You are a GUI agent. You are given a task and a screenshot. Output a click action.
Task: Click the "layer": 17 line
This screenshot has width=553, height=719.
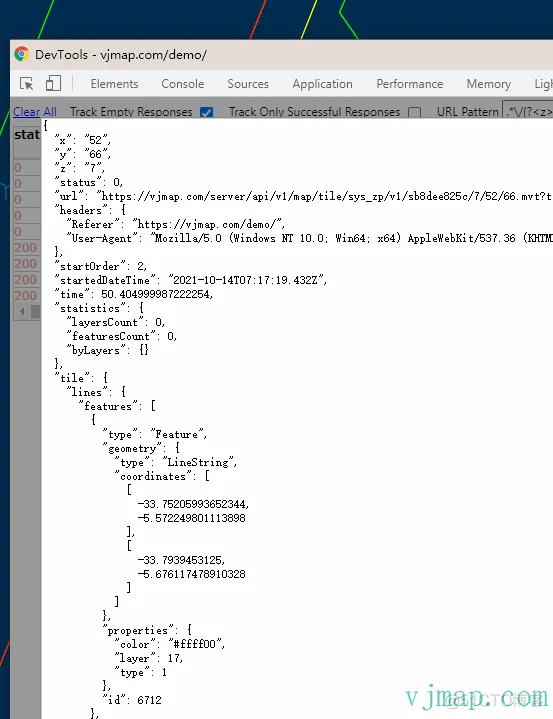click(x=149, y=658)
